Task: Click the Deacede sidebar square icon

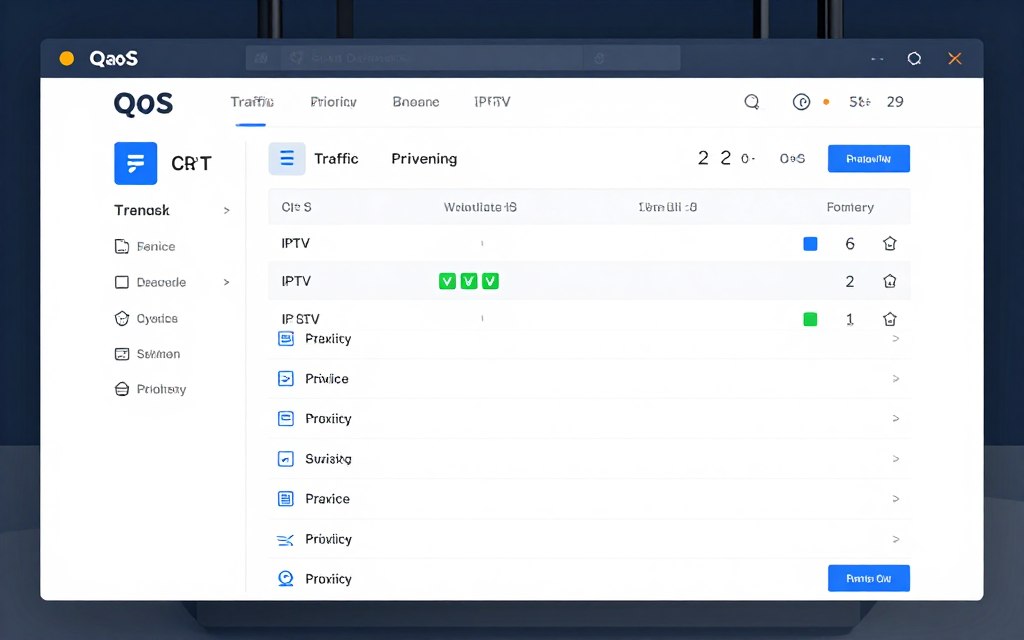Action: [x=121, y=282]
